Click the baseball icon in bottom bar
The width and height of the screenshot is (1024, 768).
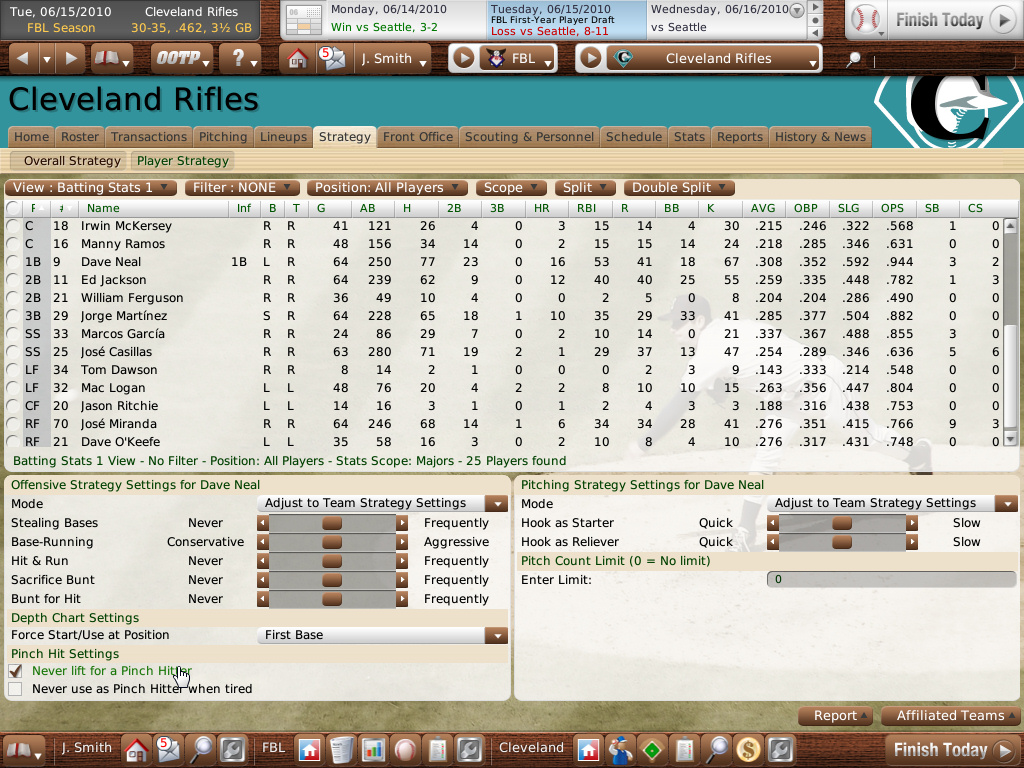click(x=405, y=748)
